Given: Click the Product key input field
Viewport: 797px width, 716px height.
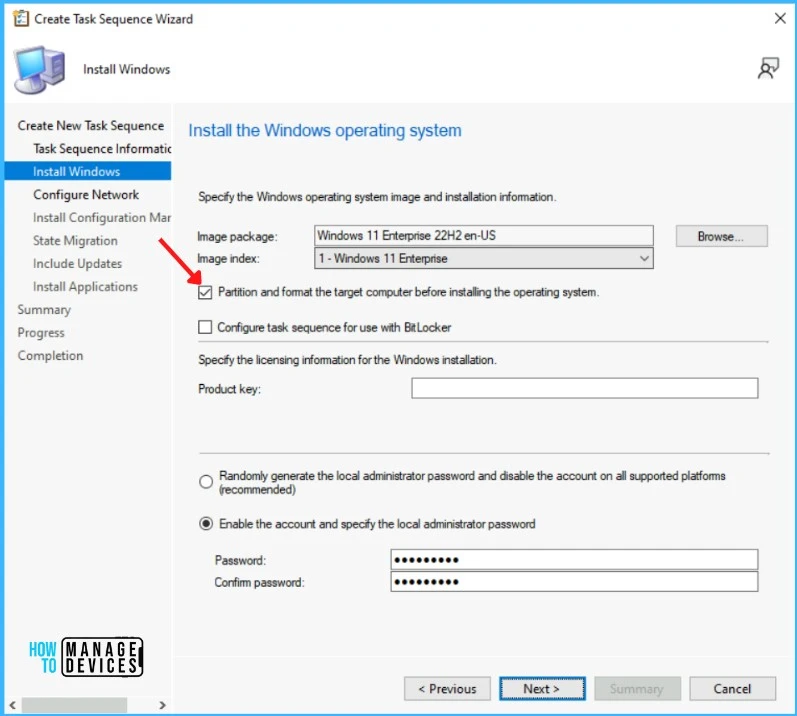Looking at the screenshot, I should (585, 388).
